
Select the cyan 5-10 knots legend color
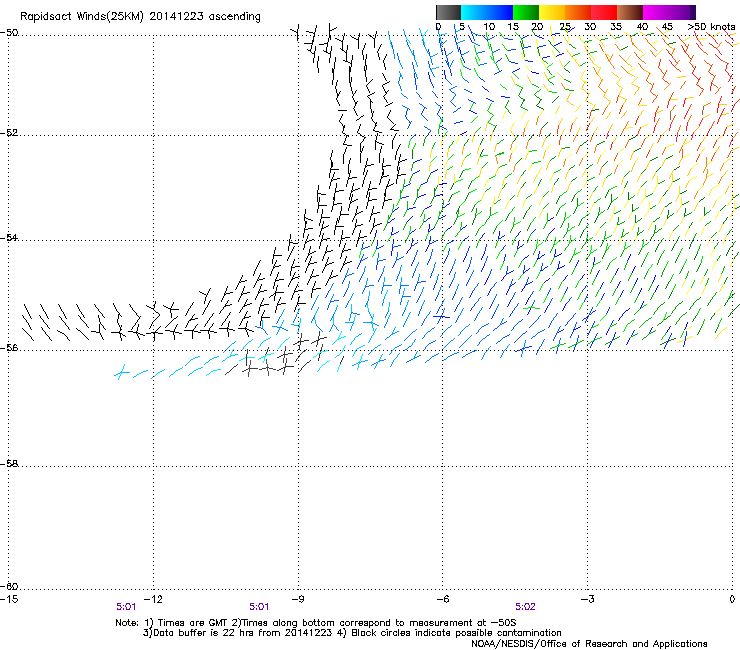[x=474, y=12]
